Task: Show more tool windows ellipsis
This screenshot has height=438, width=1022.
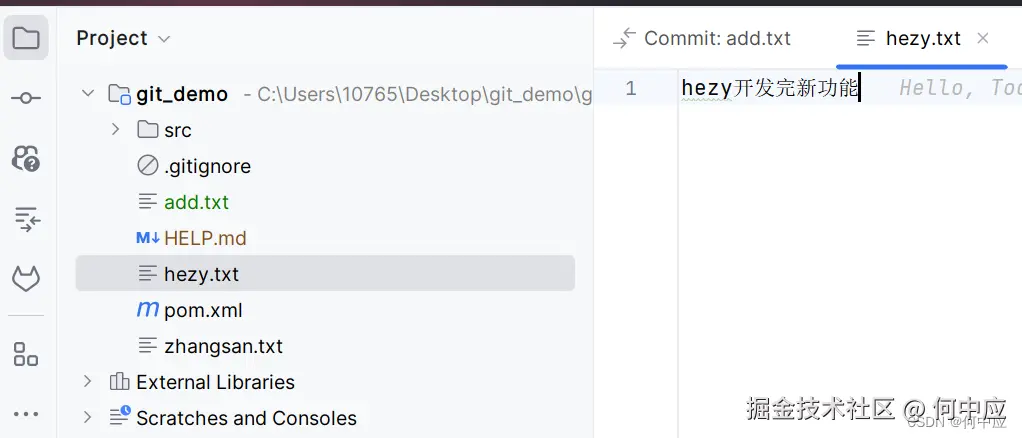Action: 26,414
